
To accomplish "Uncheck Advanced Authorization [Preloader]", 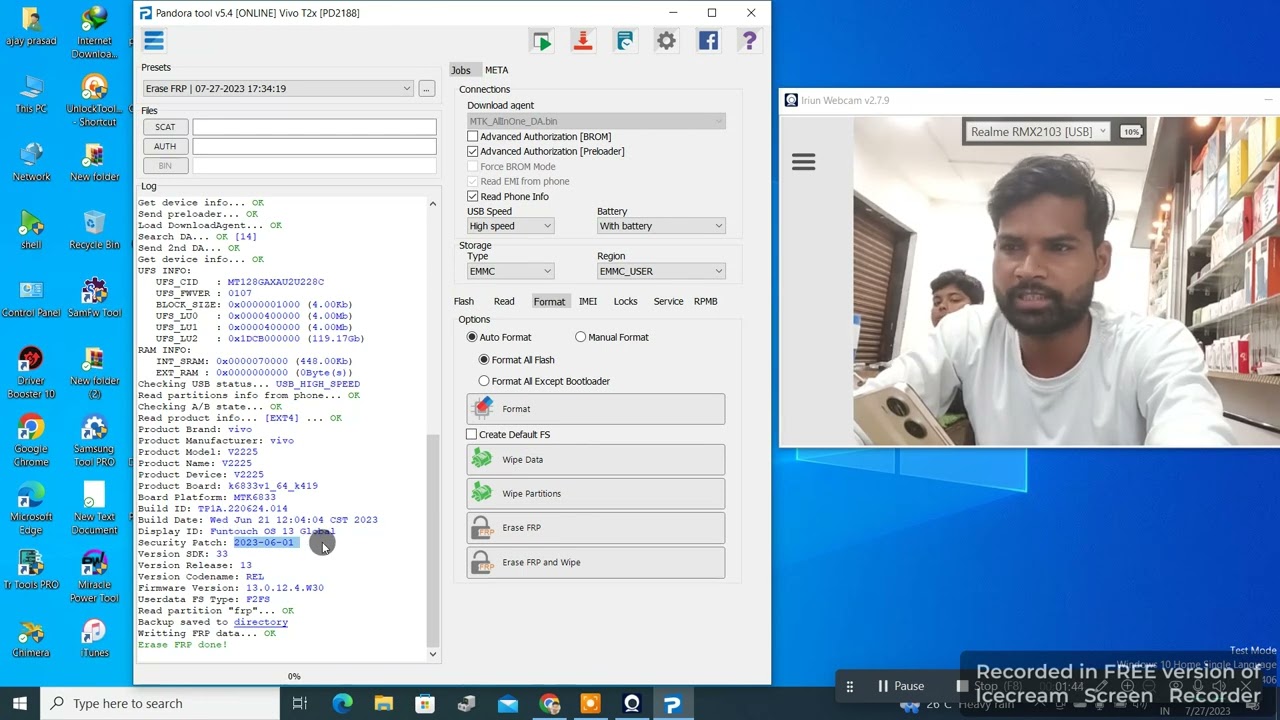I will pos(472,152).
